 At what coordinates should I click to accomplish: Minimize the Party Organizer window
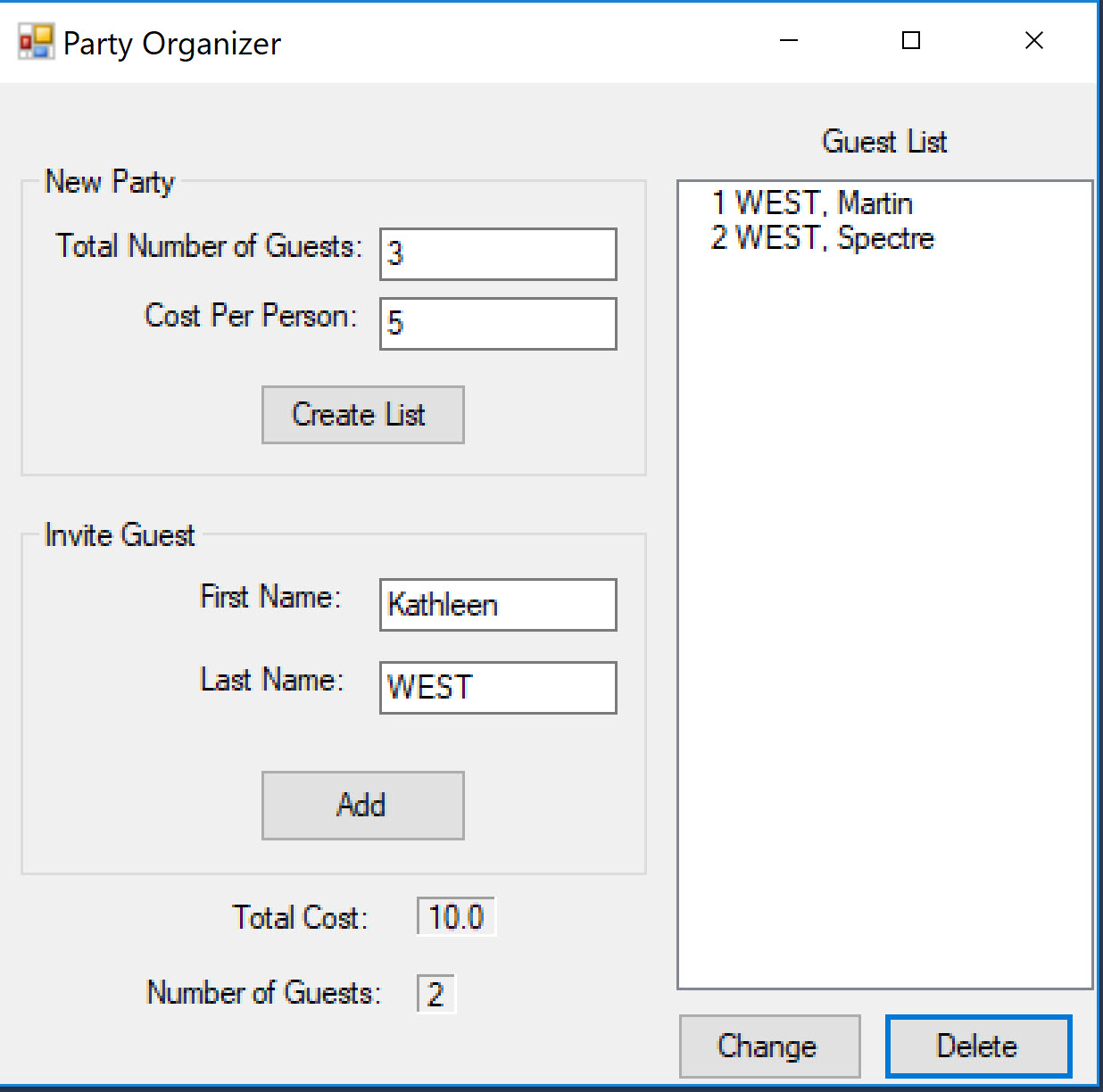coord(789,41)
